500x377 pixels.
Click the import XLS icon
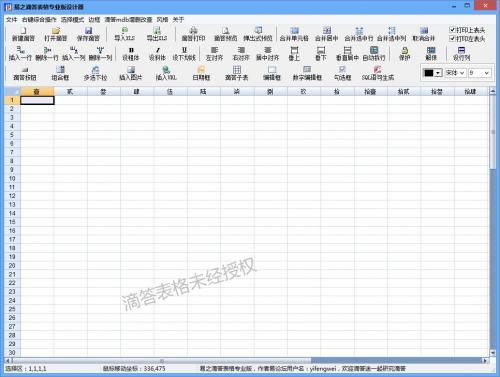pyautogui.click(x=125, y=31)
